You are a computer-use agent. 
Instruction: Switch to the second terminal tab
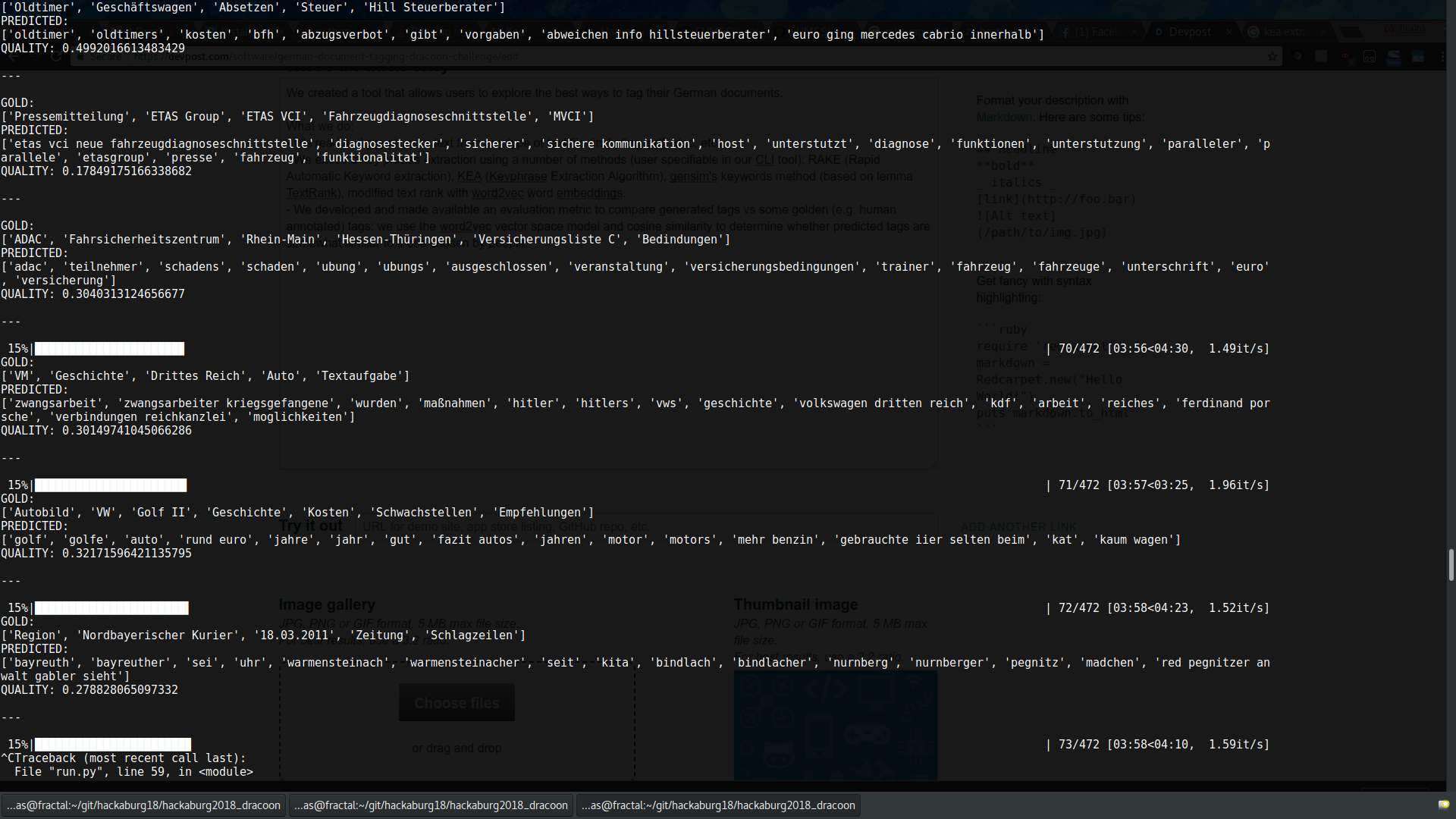[431, 805]
